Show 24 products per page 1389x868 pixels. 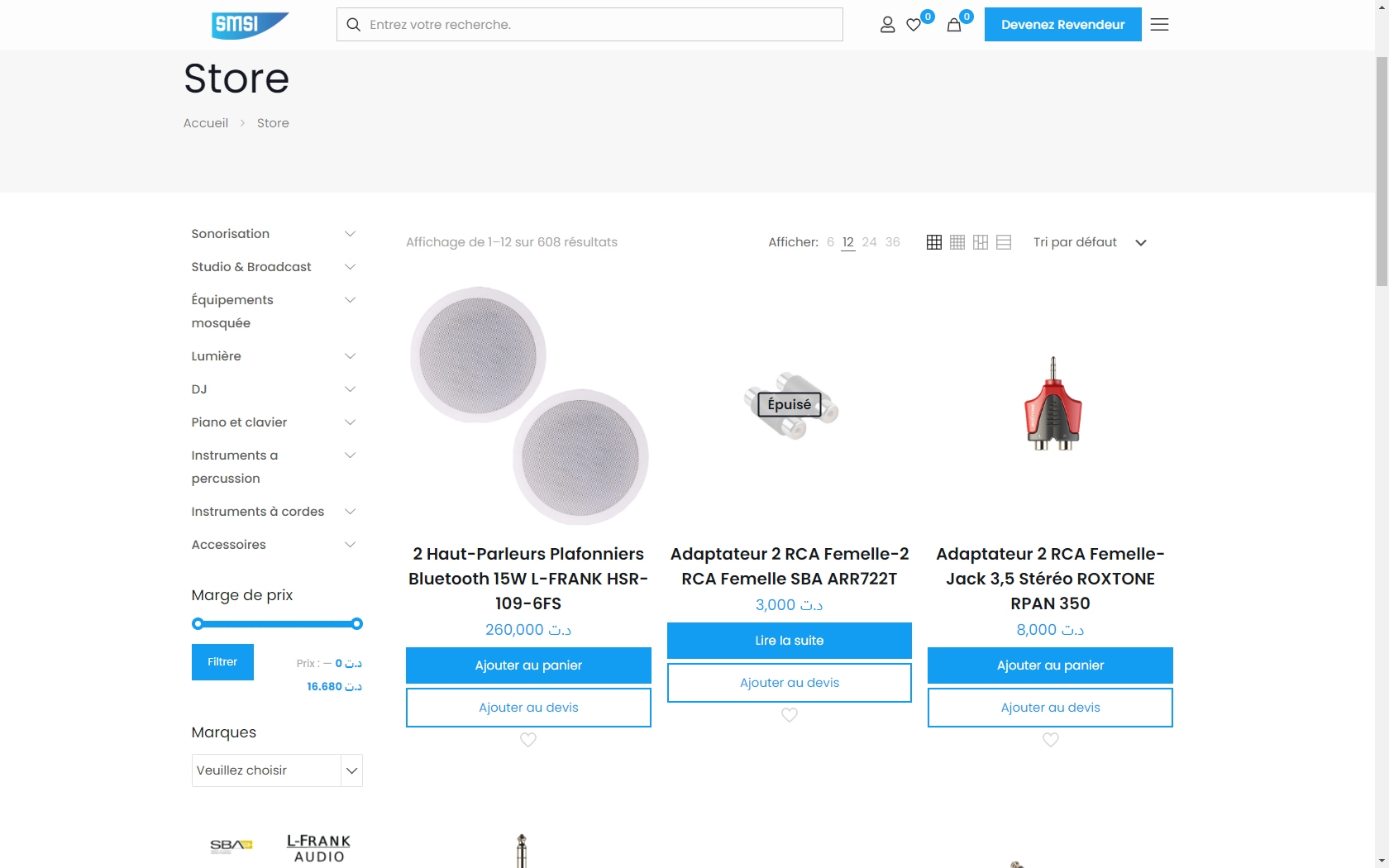coord(869,242)
